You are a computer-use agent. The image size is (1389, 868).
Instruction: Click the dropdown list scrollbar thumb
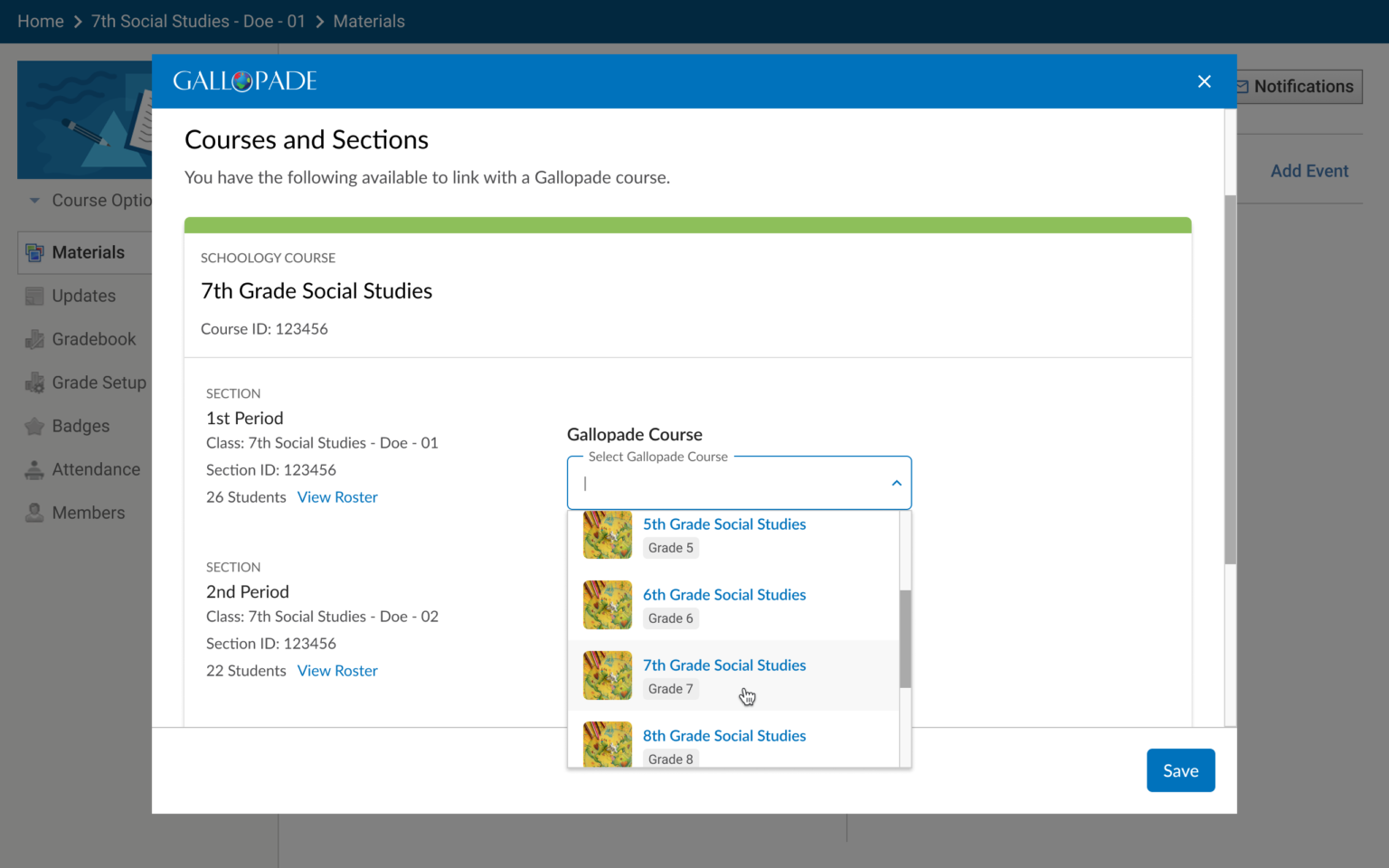905,639
